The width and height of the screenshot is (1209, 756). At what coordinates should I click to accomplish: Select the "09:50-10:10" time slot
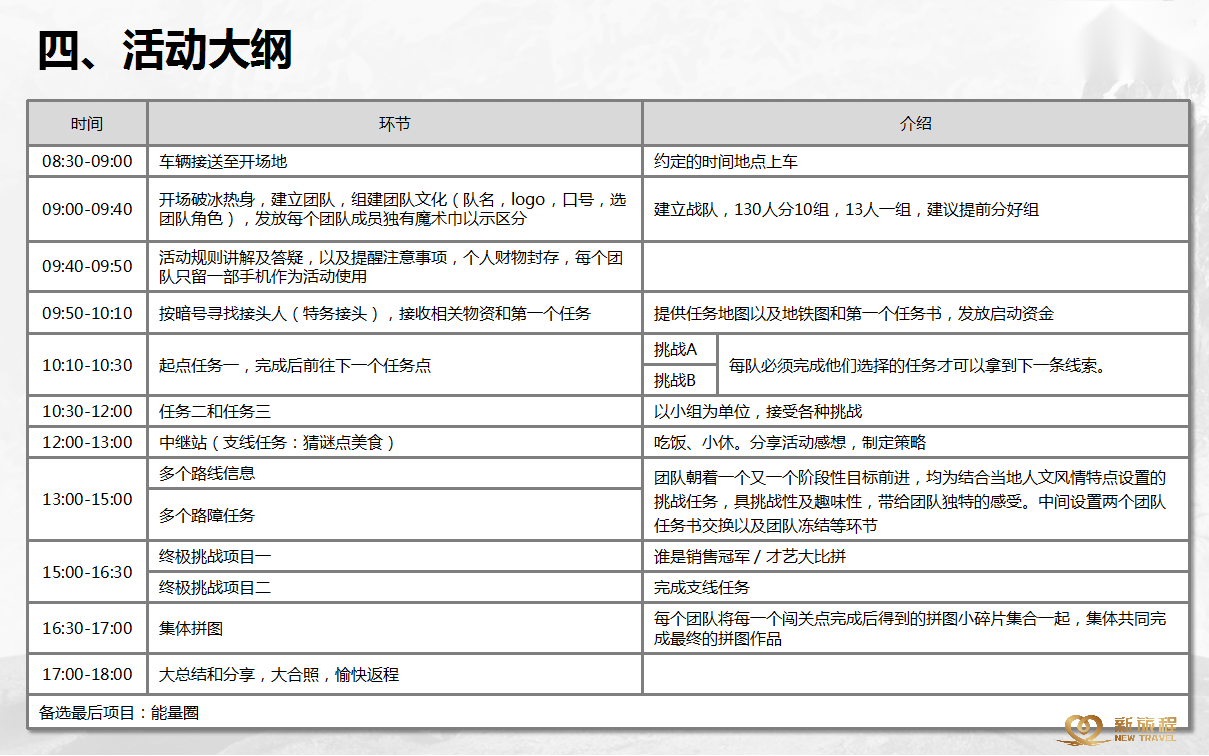tap(87, 313)
